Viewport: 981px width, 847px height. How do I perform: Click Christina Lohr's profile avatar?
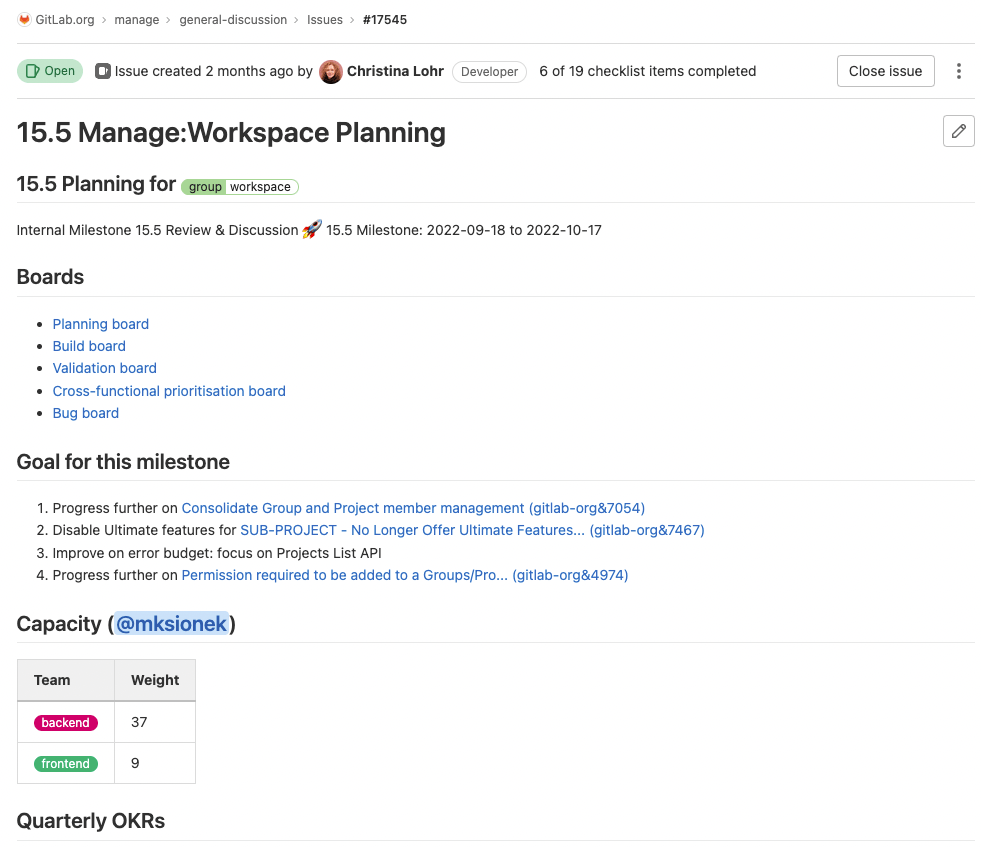coord(331,71)
